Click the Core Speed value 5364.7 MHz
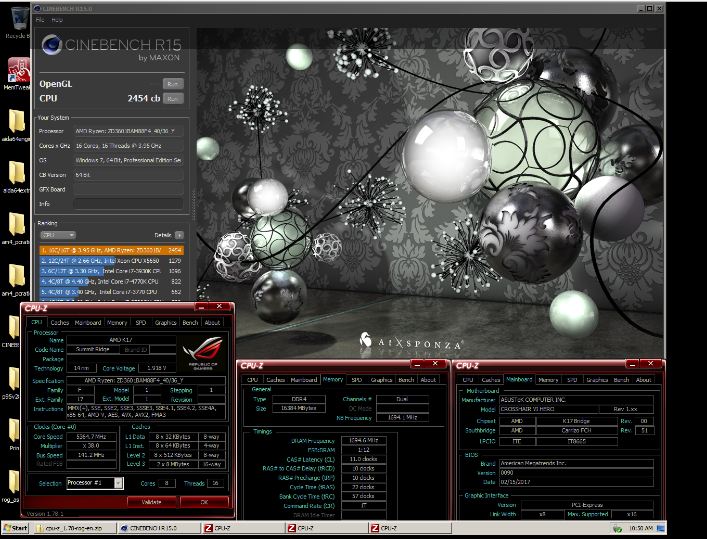 pos(92,437)
